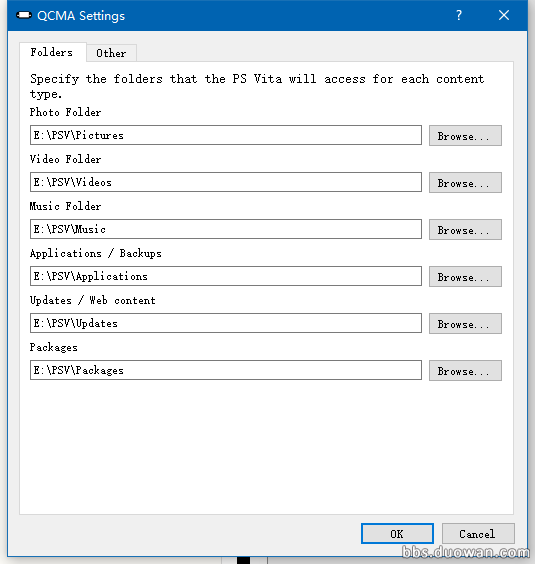Focus the Updates path text box
The image size is (535, 564).
click(226, 323)
